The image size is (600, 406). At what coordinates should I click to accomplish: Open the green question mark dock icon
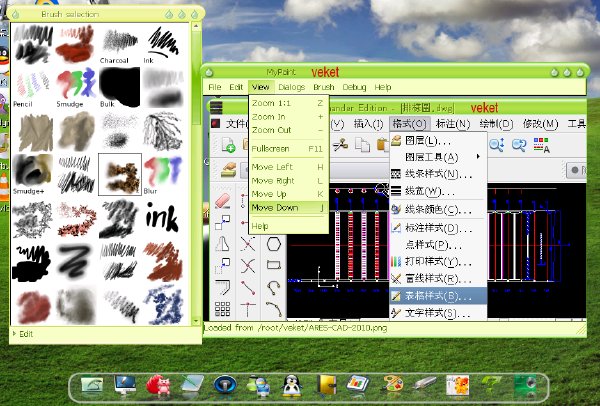pos(491,385)
